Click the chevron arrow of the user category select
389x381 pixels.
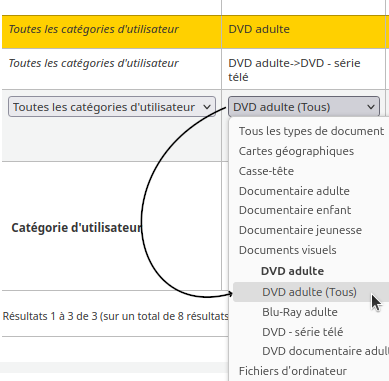tap(207, 107)
